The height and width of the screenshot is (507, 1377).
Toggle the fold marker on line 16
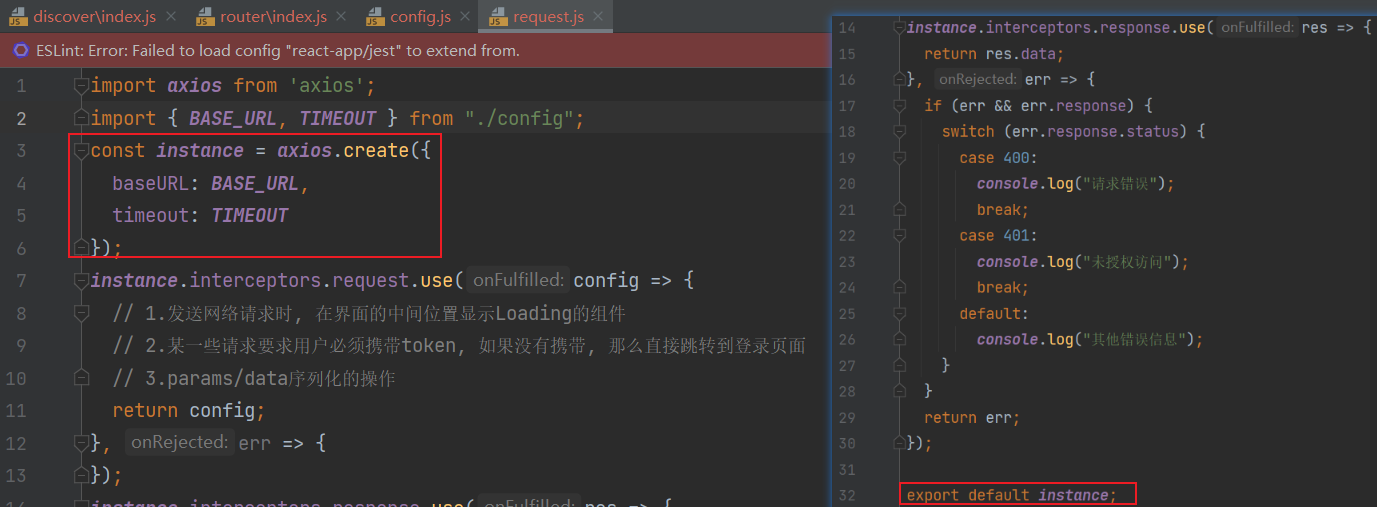898,79
